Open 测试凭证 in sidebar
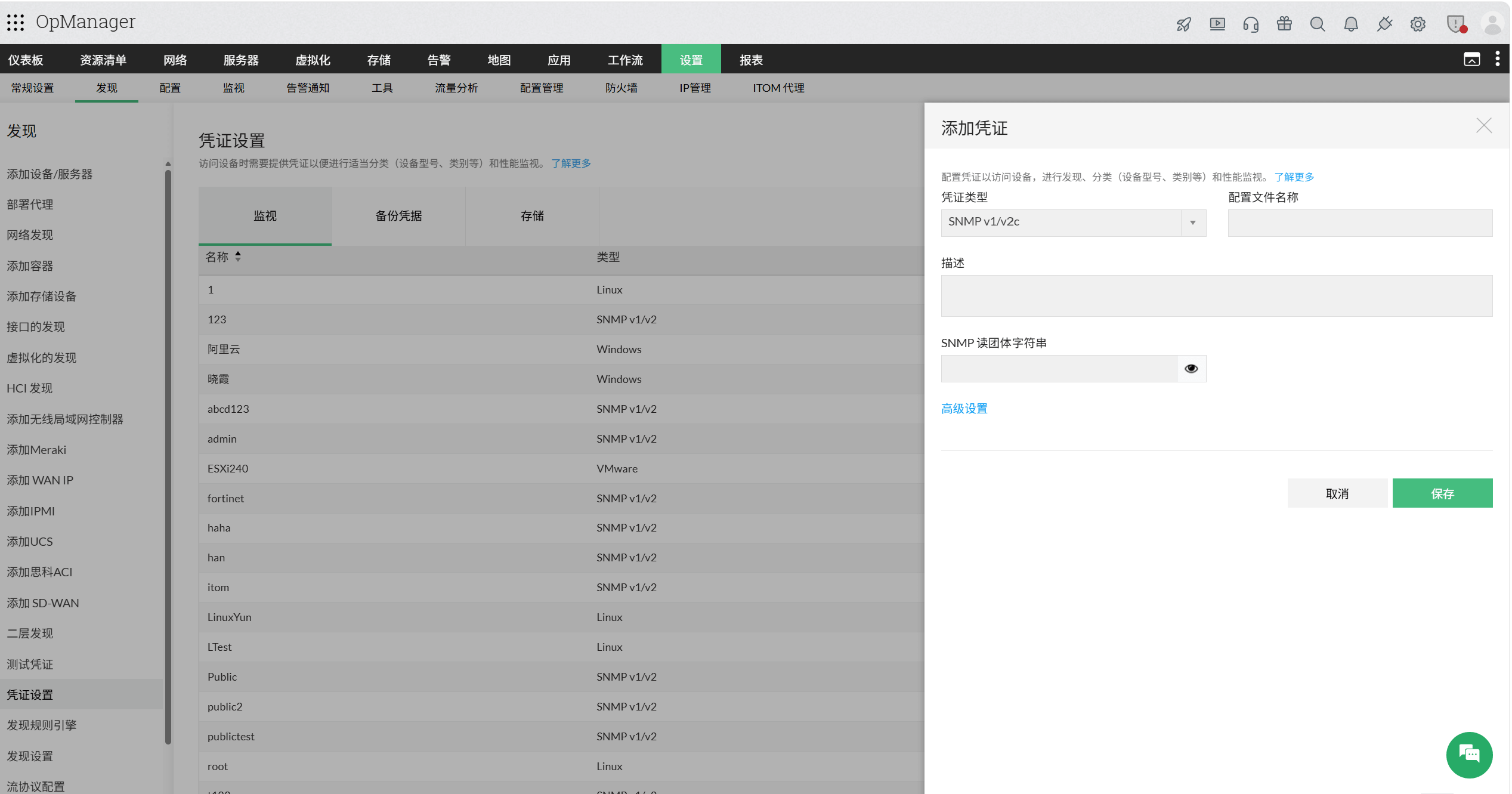The width and height of the screenshot is (1512, 794). coord(30,665)
